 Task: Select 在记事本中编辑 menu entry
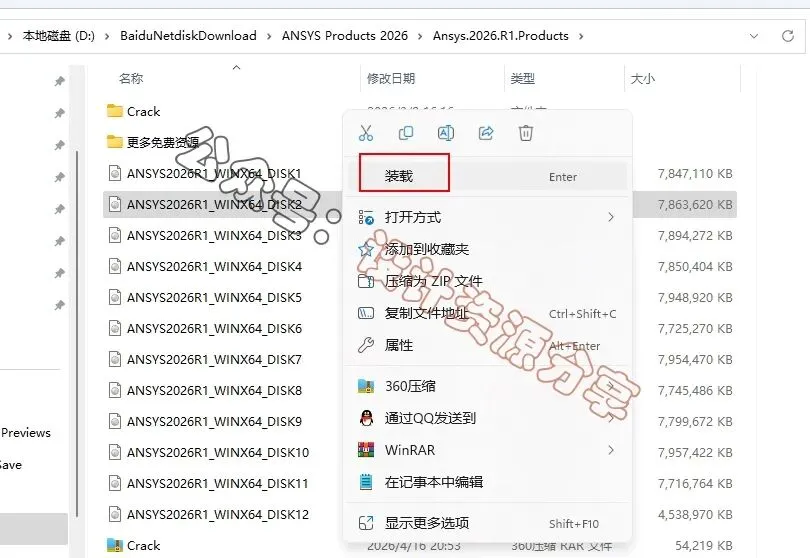point(487,482)
